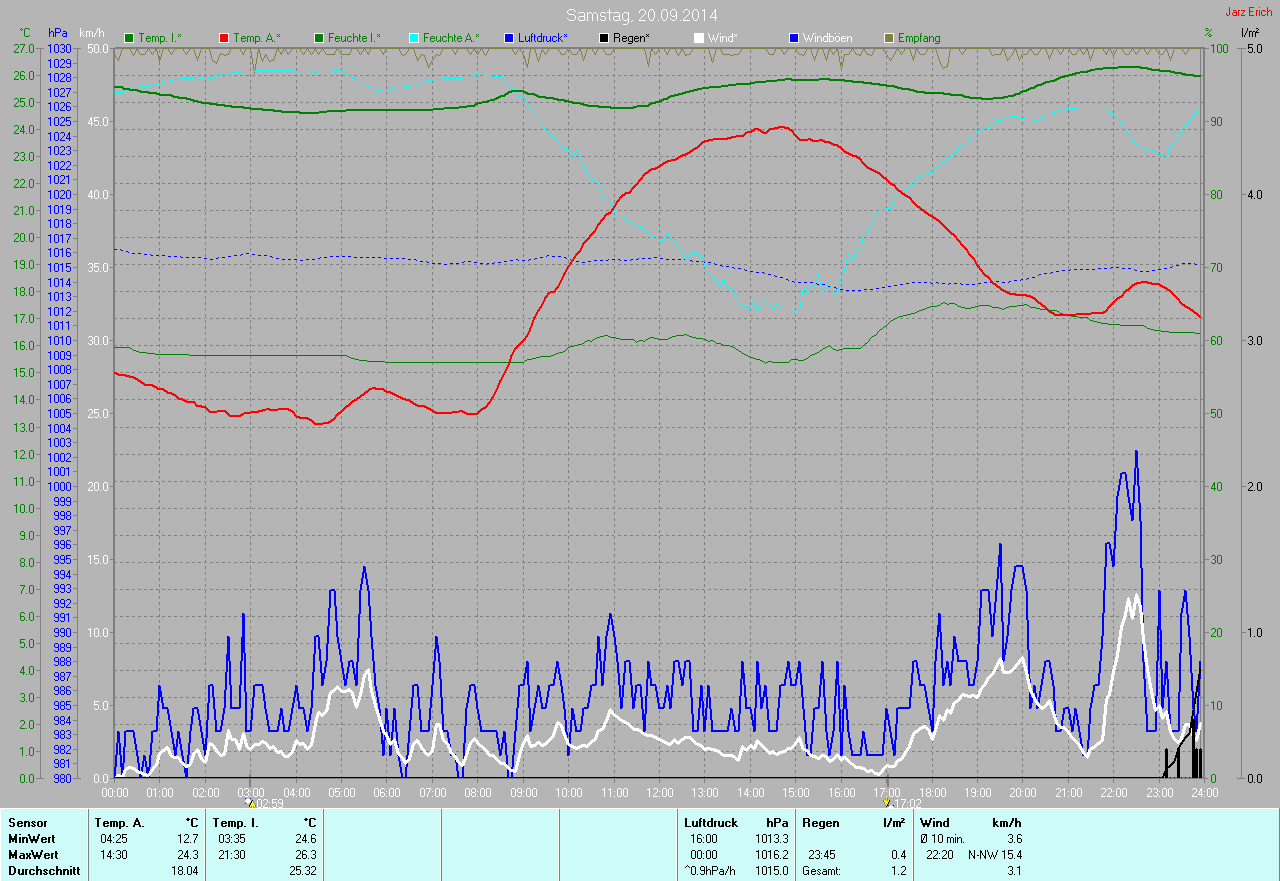Click the 12:00 label on the time axis
This screenshot has width=1280, height=881.
coord(659,792)
